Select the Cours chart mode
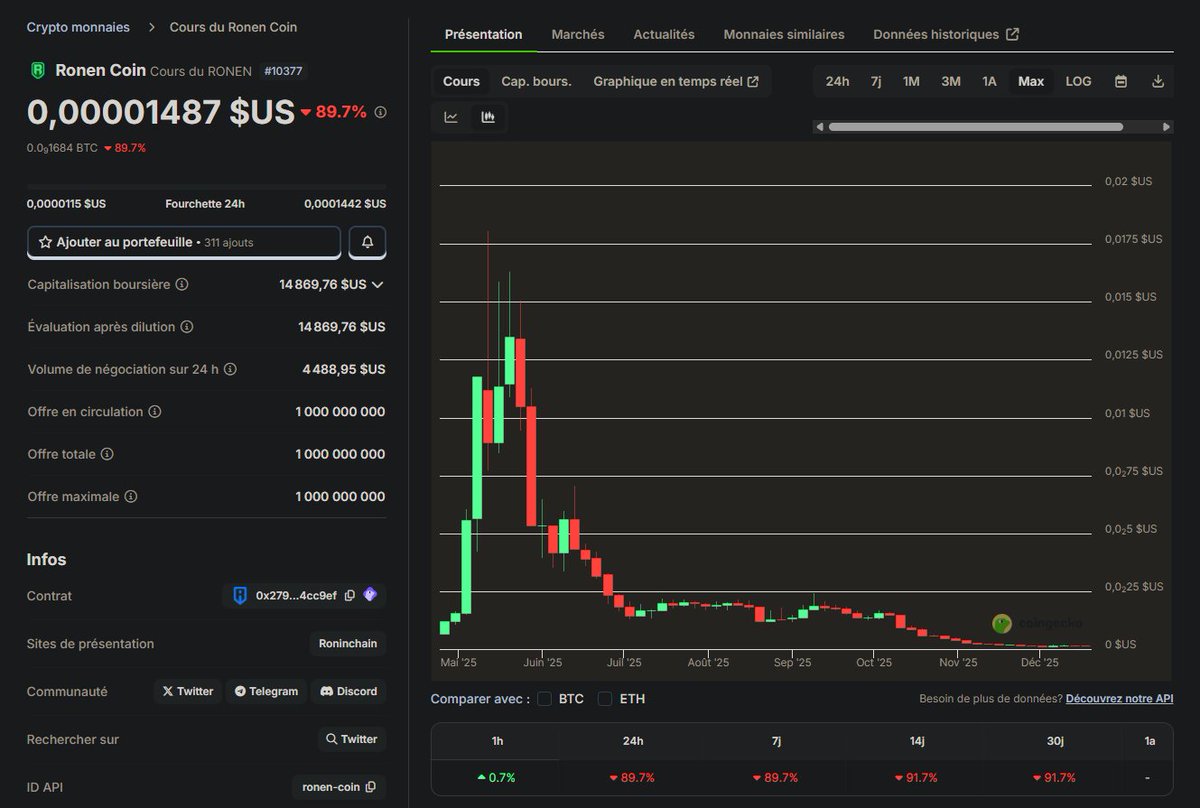Screen dimensions: 1200x808 (x=461, y=81)
